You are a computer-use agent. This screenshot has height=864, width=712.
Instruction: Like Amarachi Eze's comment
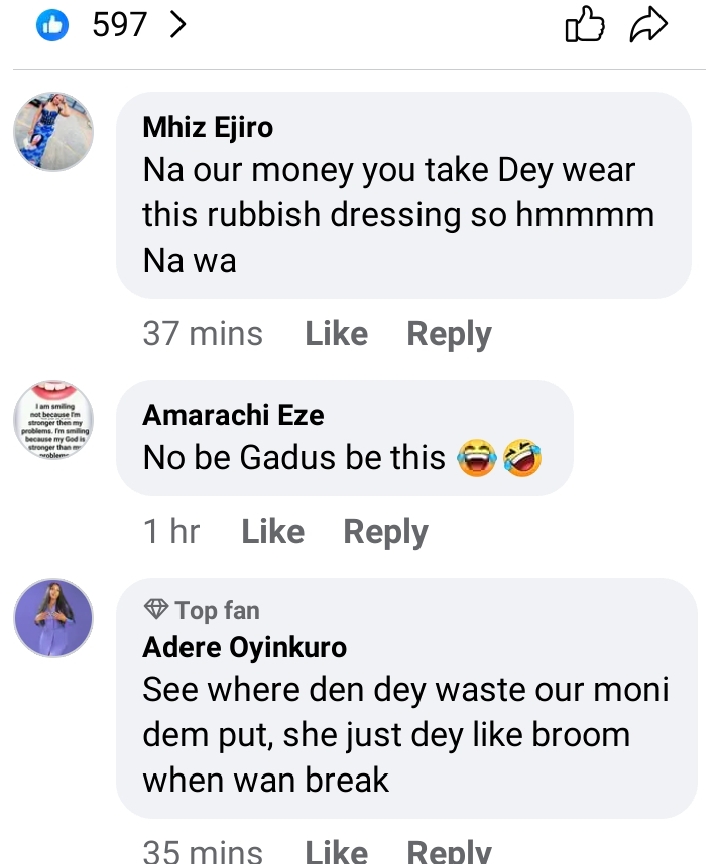273,532
